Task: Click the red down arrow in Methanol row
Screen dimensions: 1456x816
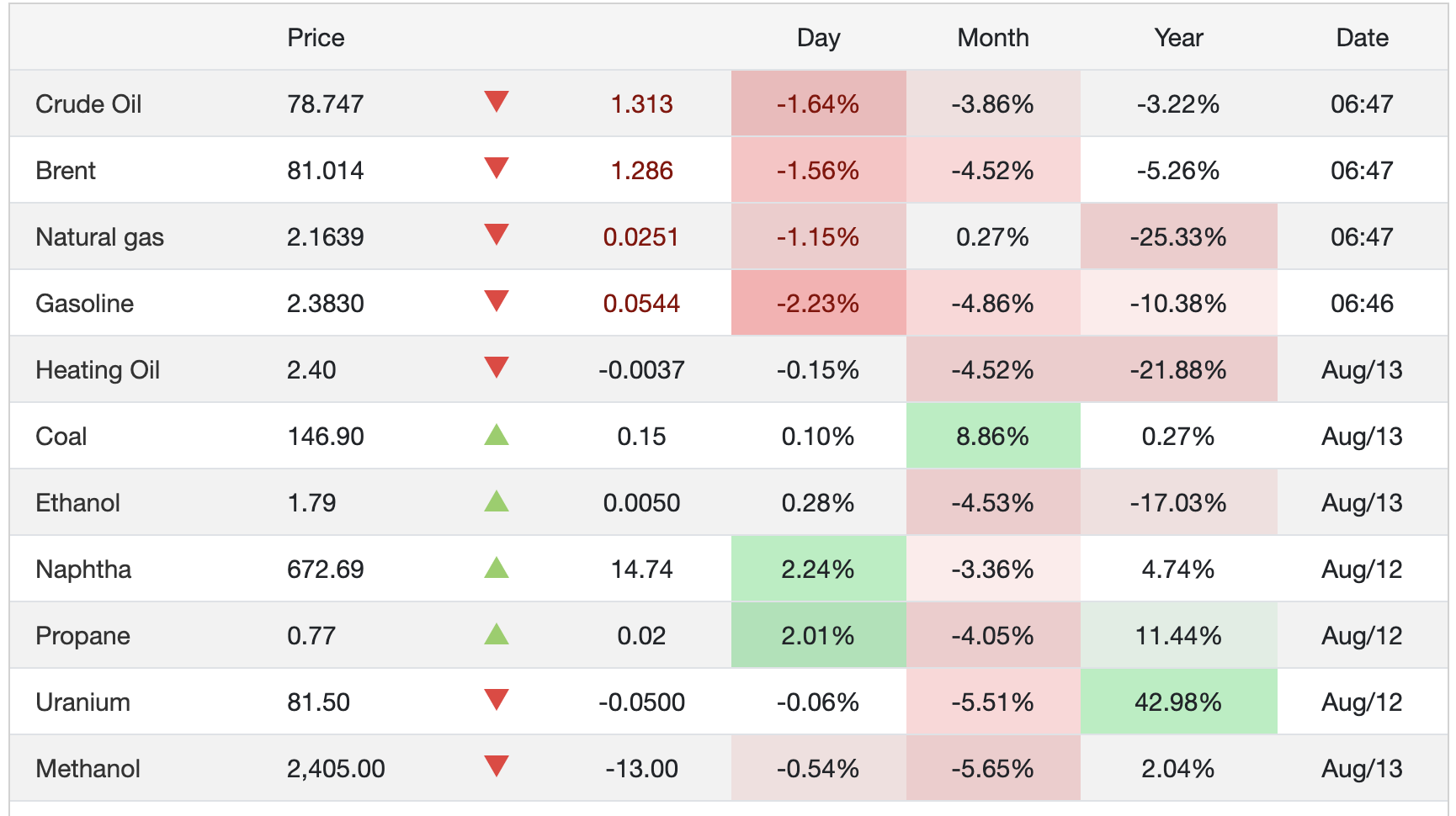Action: click(497, 766)
